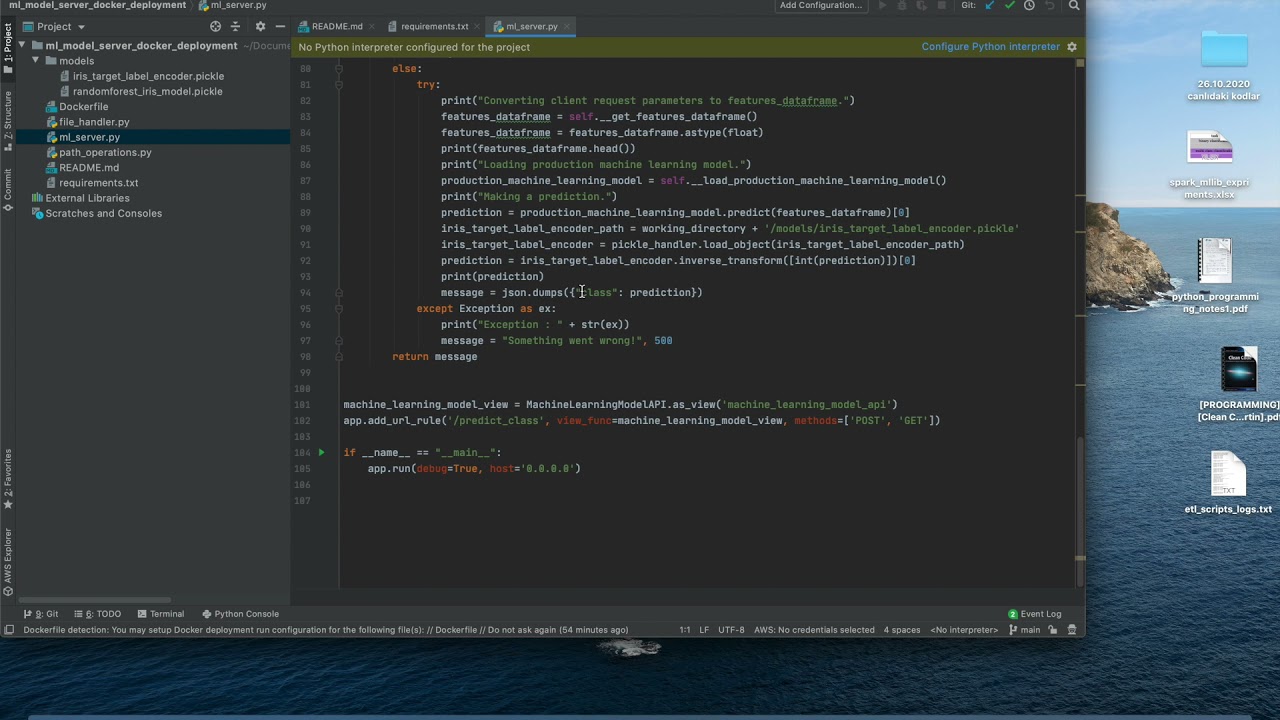Open the 6: TODO tool window tab
This screenshot has height=720, width=1280.
(x=97, y=614)
